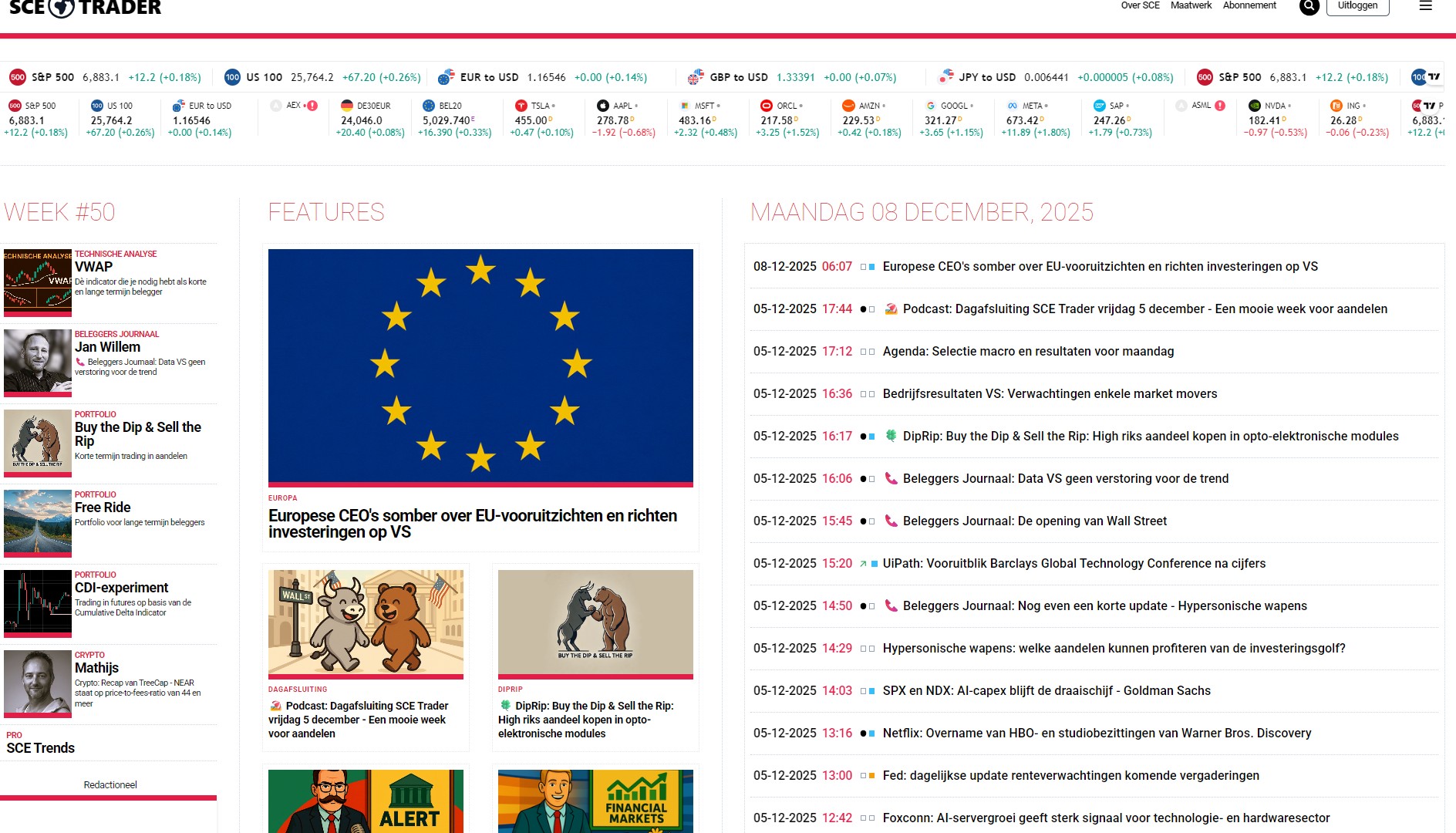The image size is (1456, 833).
Task: Click the phone icon in the 14:50 news row
Action: pos(891,606)
